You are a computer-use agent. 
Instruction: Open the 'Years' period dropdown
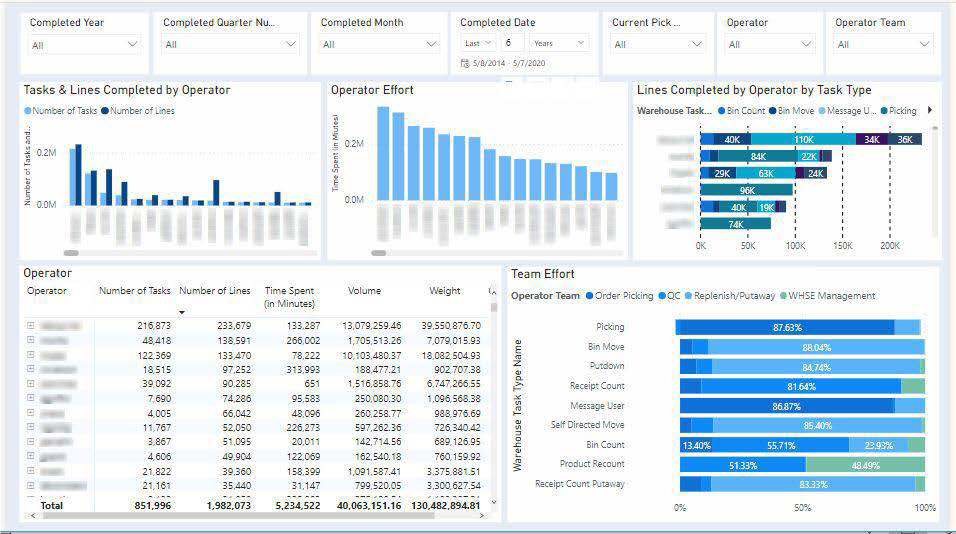pos(558,43)
